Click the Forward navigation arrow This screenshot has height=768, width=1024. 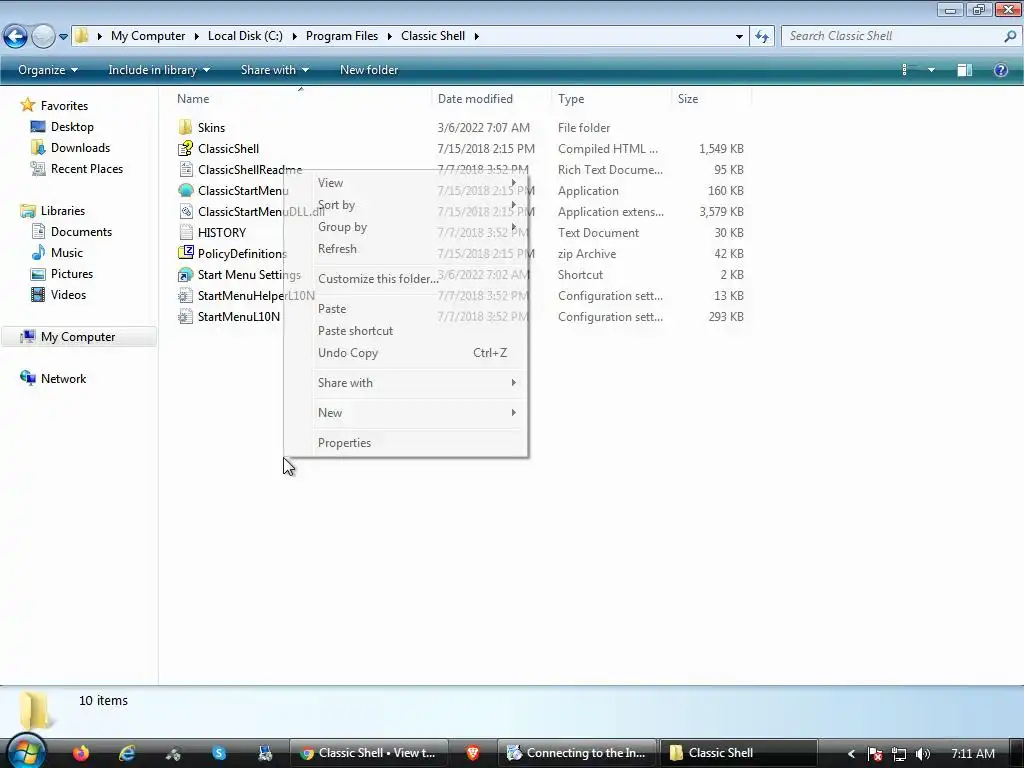[43, 36]
